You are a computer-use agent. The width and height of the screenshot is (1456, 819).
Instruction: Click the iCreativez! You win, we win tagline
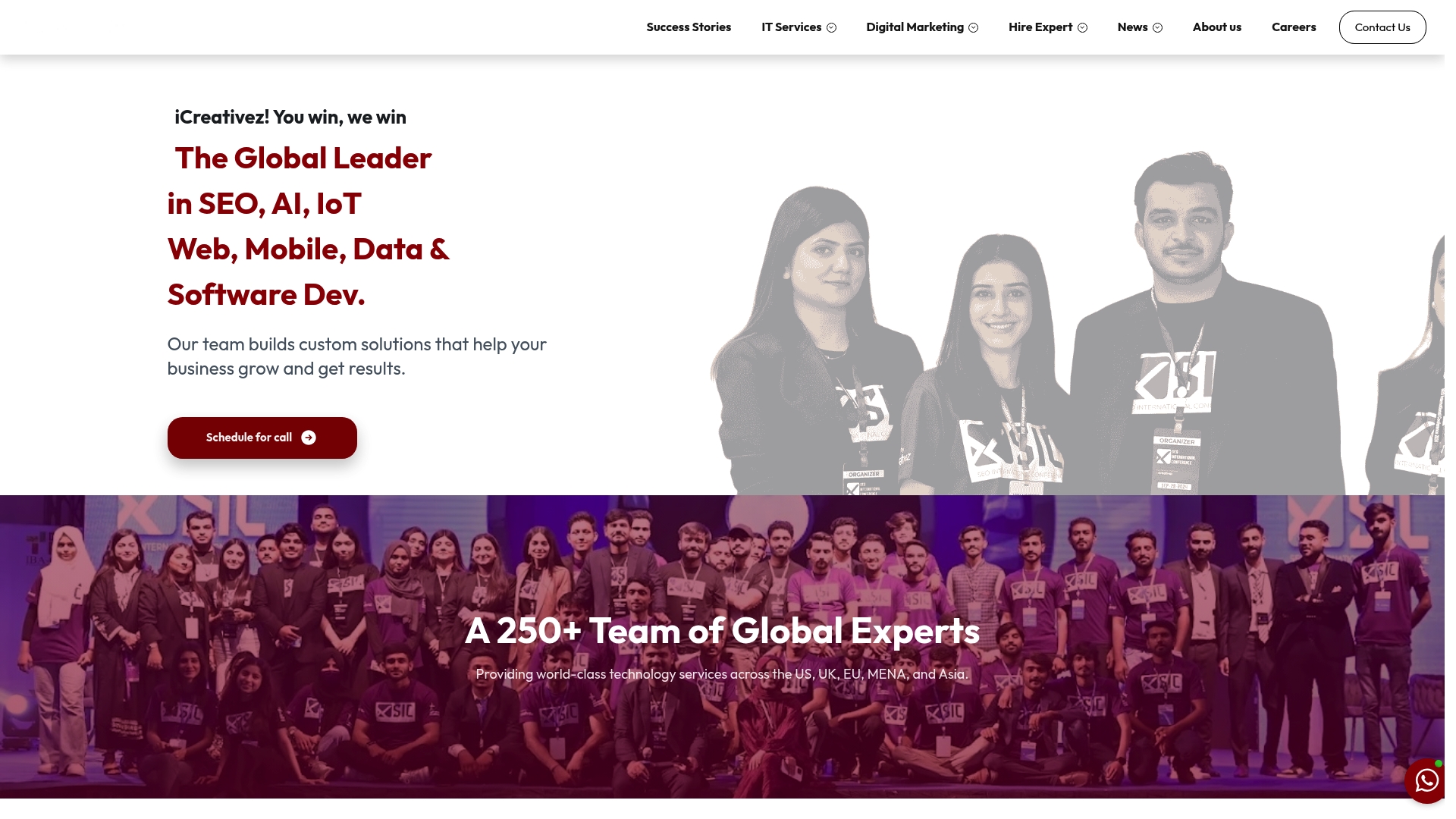coord(290,117)
